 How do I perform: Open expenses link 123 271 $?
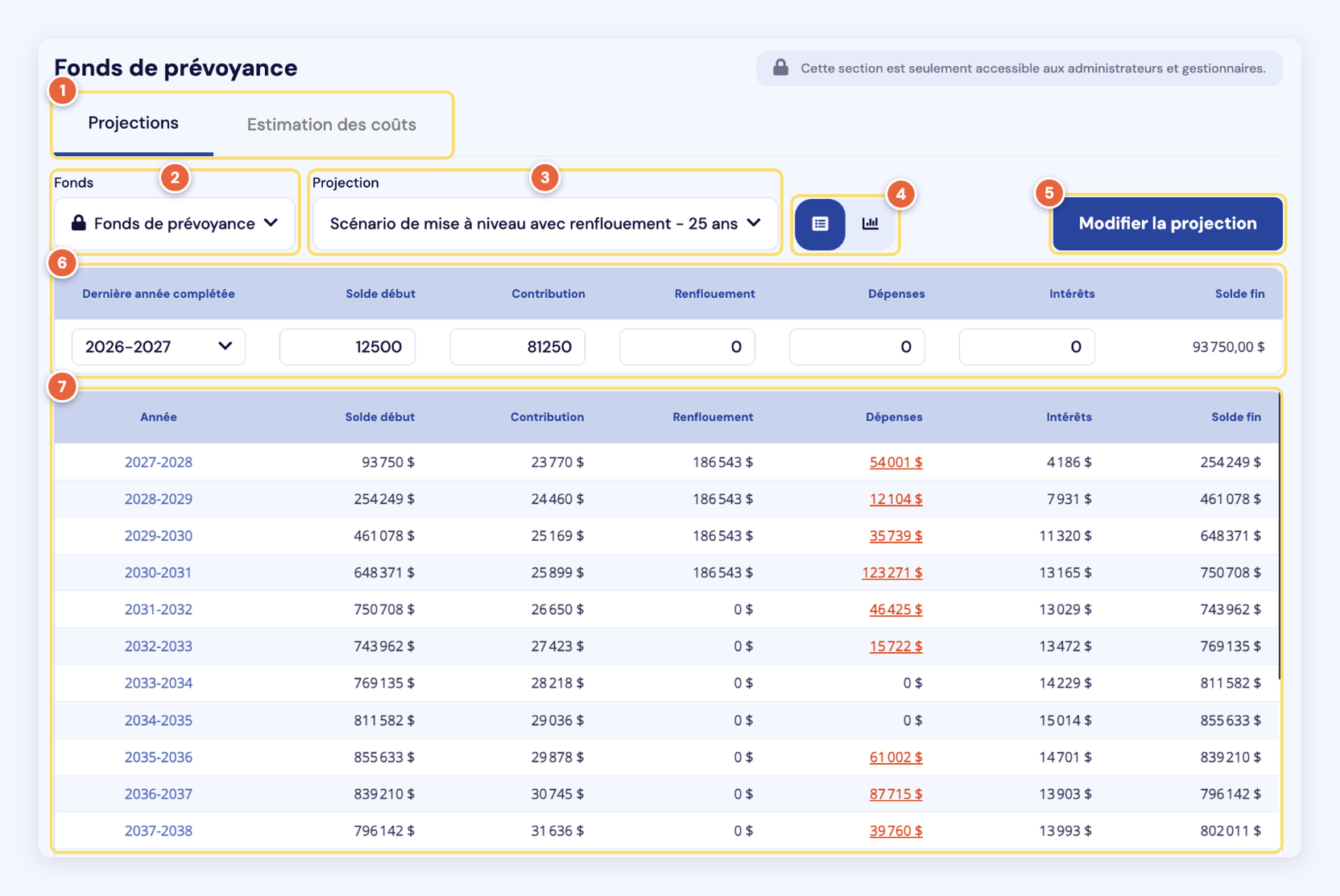click(x=892, y=573)
